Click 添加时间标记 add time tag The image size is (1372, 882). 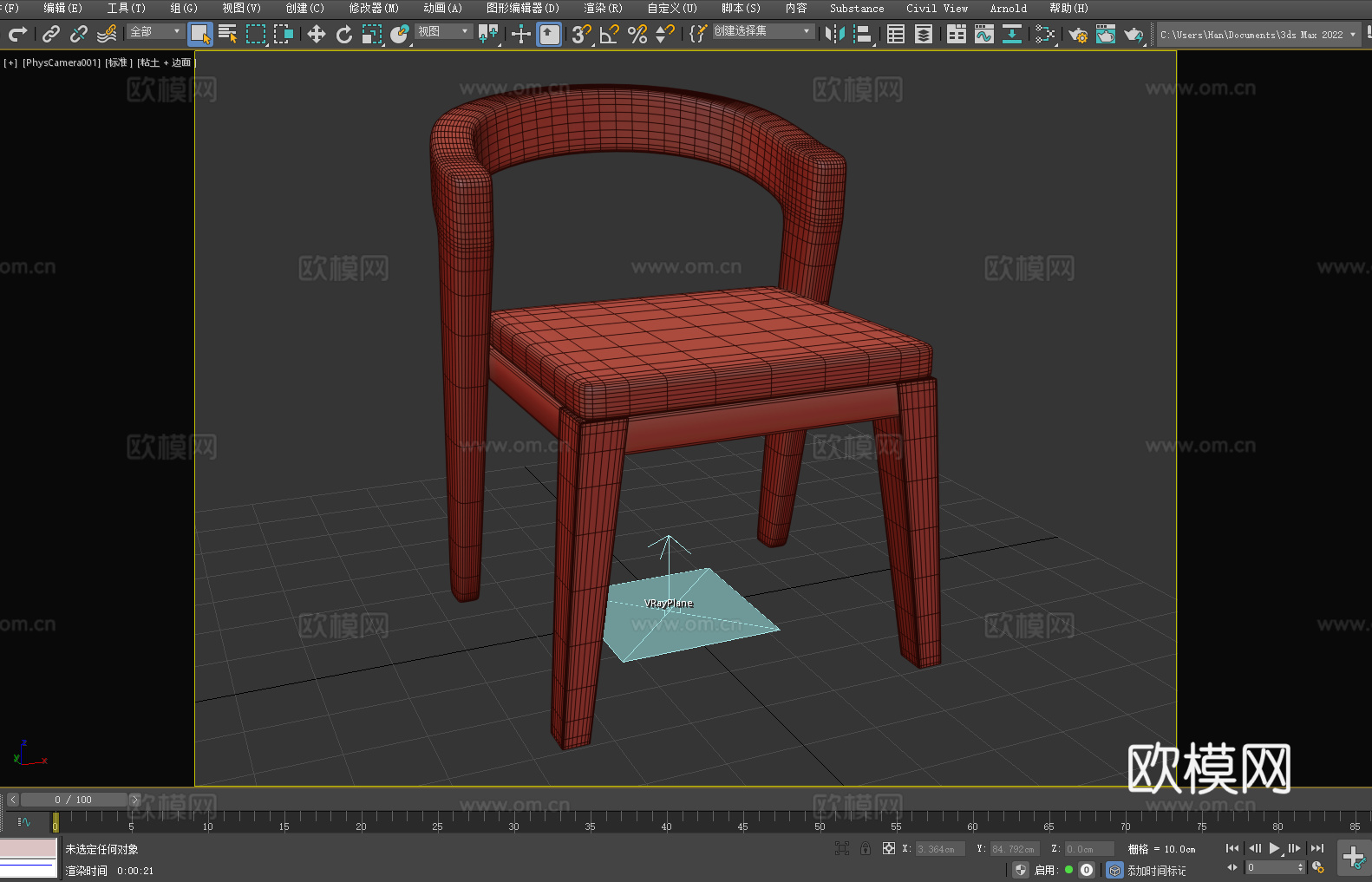[x=1156, y=870]
